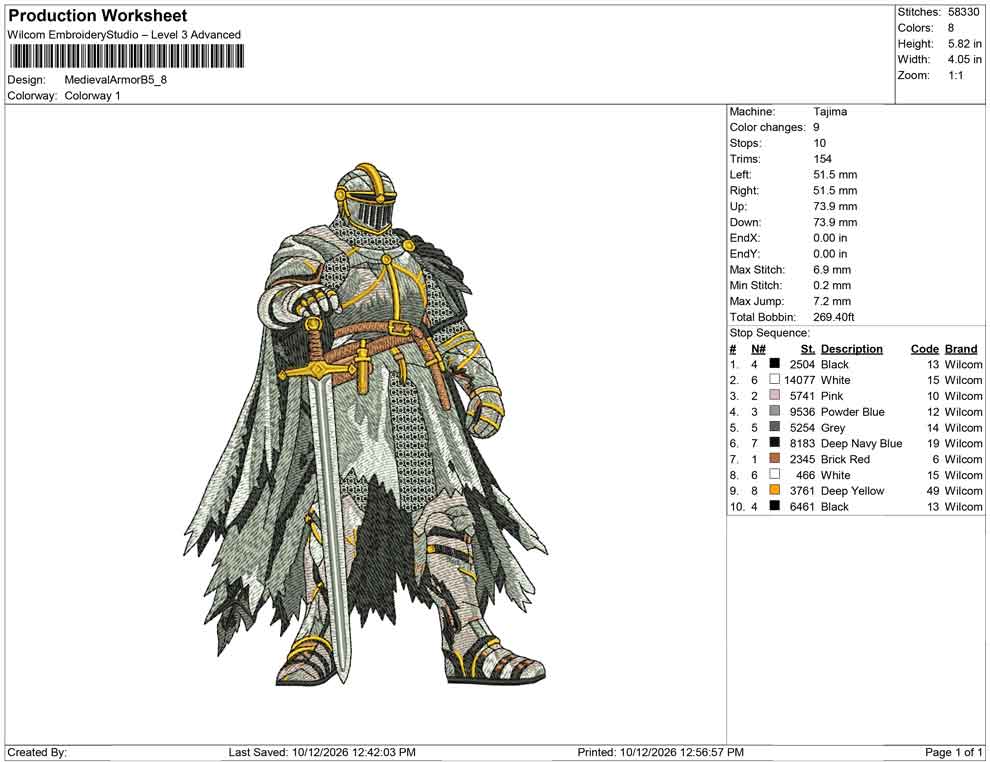Image resolution: width=990 pixels, height=762 pixels.
Task: Click the 'N#' column header
Action: pyautogui.click(x=758, y=349)
